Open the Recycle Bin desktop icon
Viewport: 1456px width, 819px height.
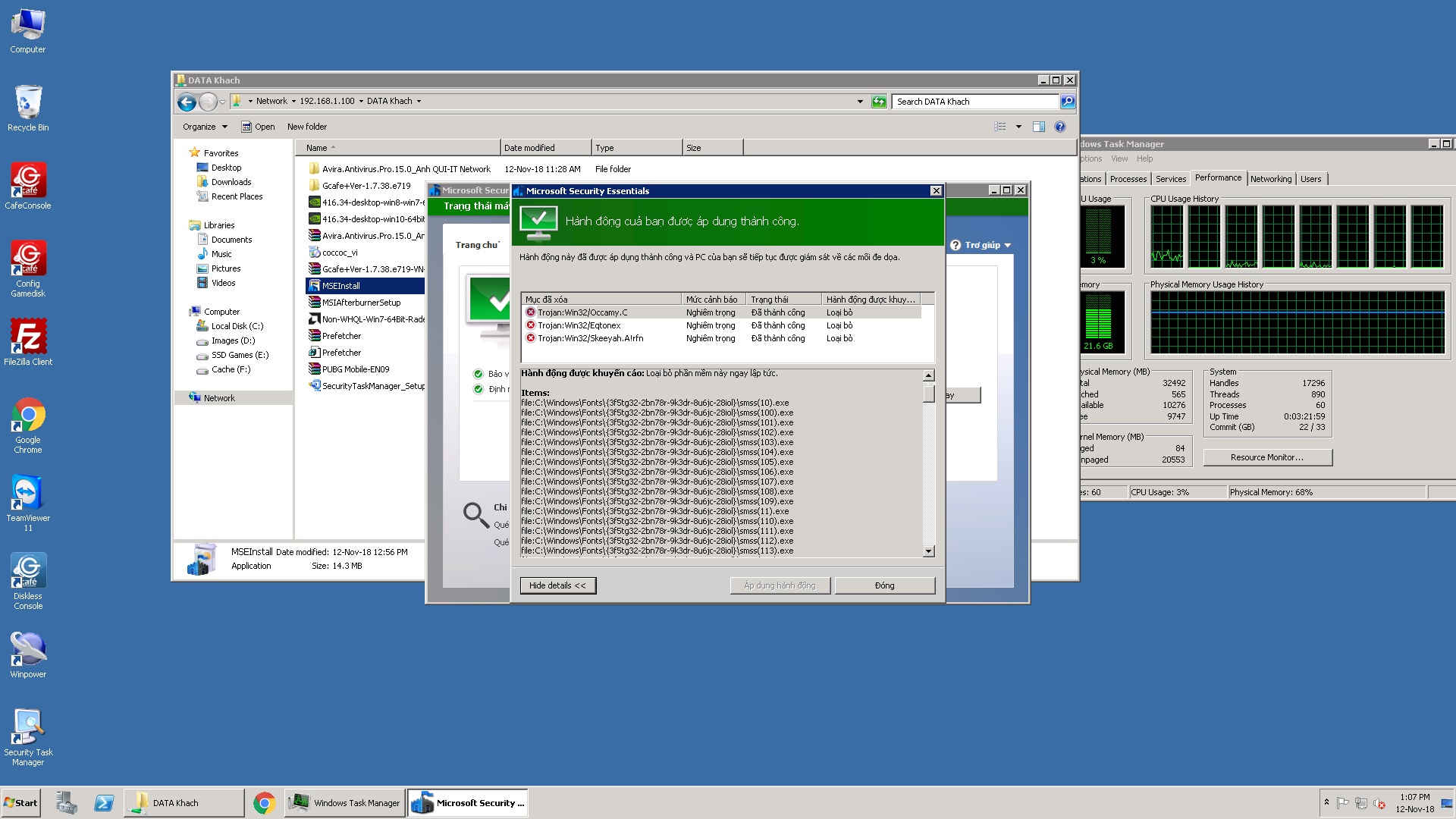coord(28,108)
